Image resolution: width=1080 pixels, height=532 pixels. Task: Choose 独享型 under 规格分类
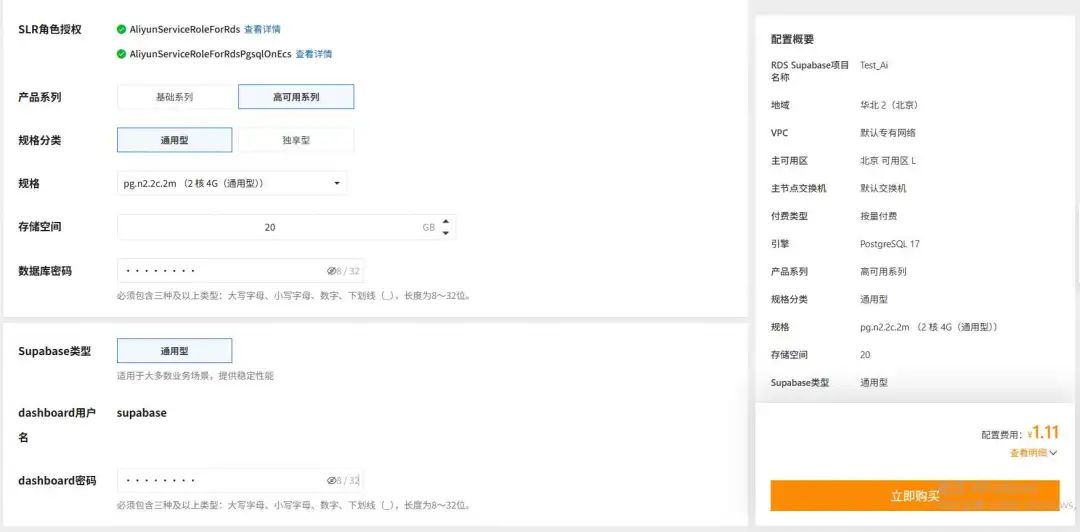[296, 140]
